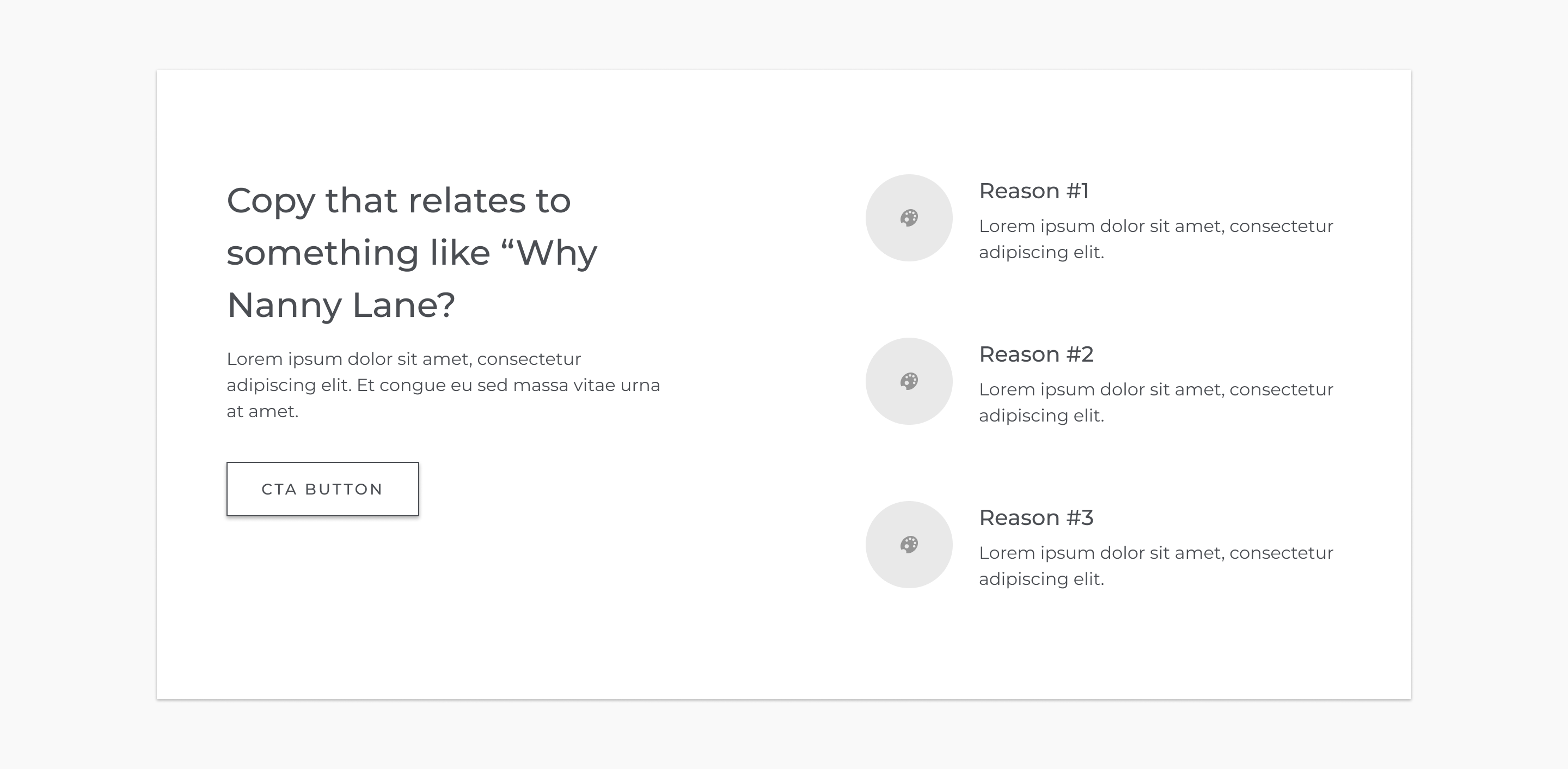Click the "adipiscing elit." line under Reason #3
Screen dimensions: 1568x769
[1041, 579]
